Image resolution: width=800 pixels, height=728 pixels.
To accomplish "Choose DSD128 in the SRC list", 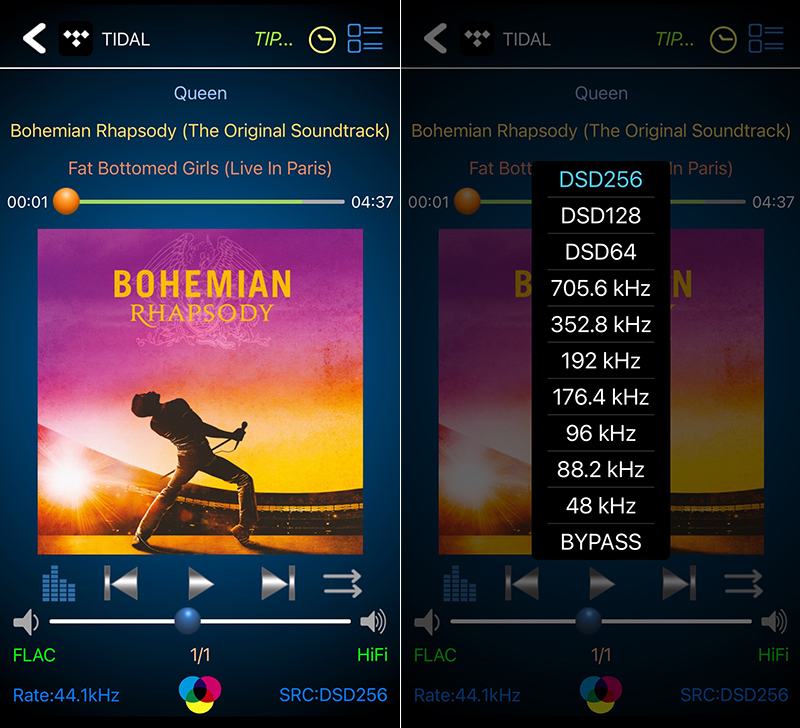I will point(601,216).
